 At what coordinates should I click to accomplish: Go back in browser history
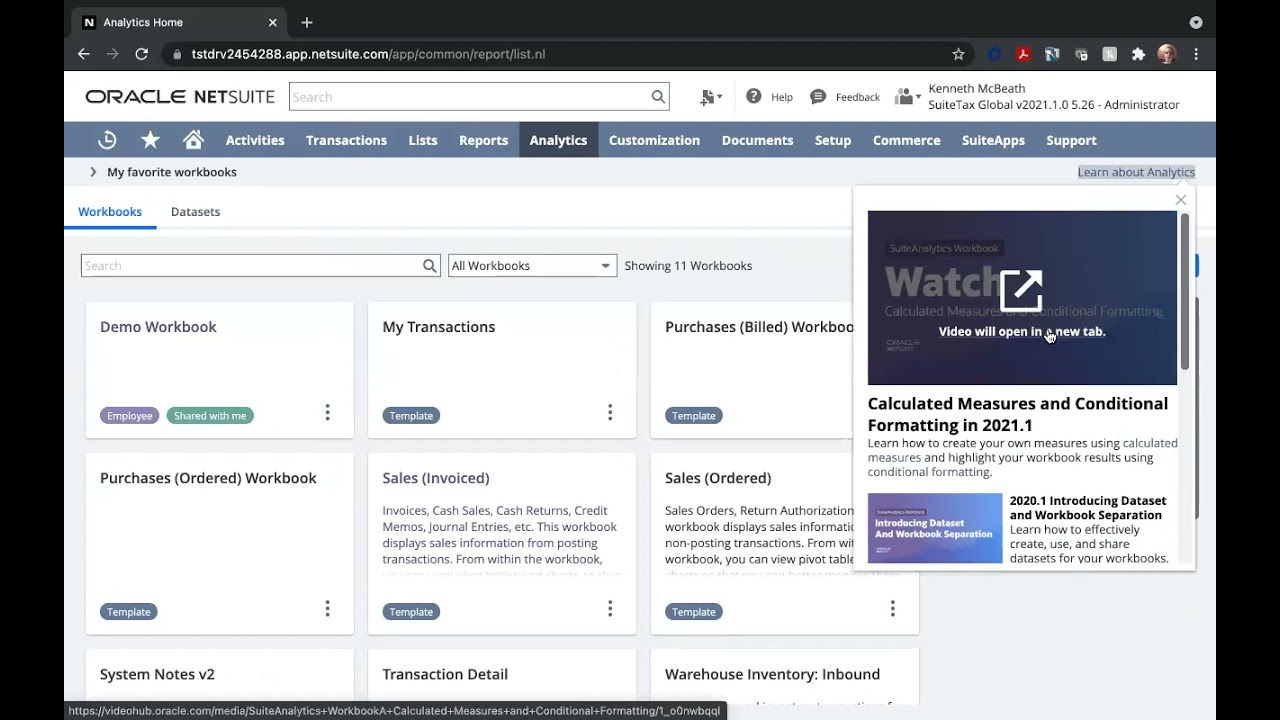(x=84, y=54)
